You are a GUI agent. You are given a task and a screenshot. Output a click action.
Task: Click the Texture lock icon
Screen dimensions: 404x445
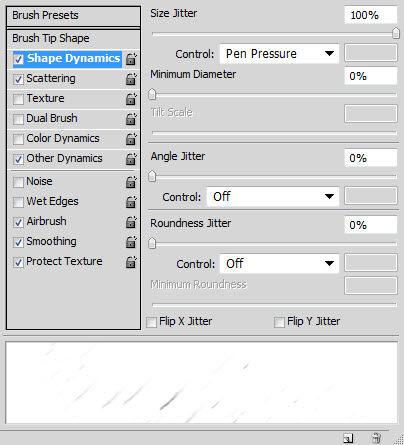click(131, 99)
